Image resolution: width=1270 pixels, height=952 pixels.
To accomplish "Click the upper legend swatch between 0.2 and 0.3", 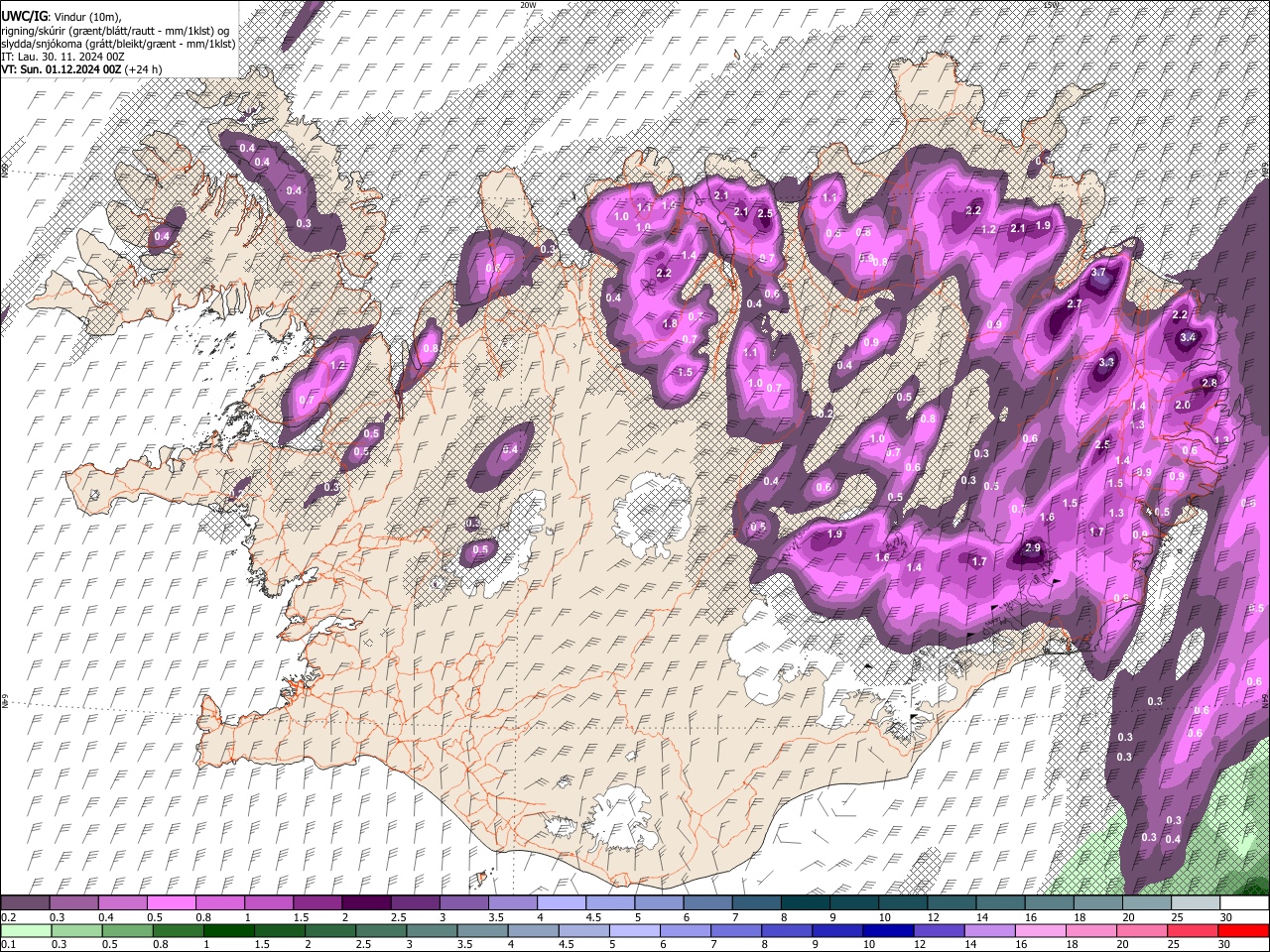I will [x=25, y=903].
